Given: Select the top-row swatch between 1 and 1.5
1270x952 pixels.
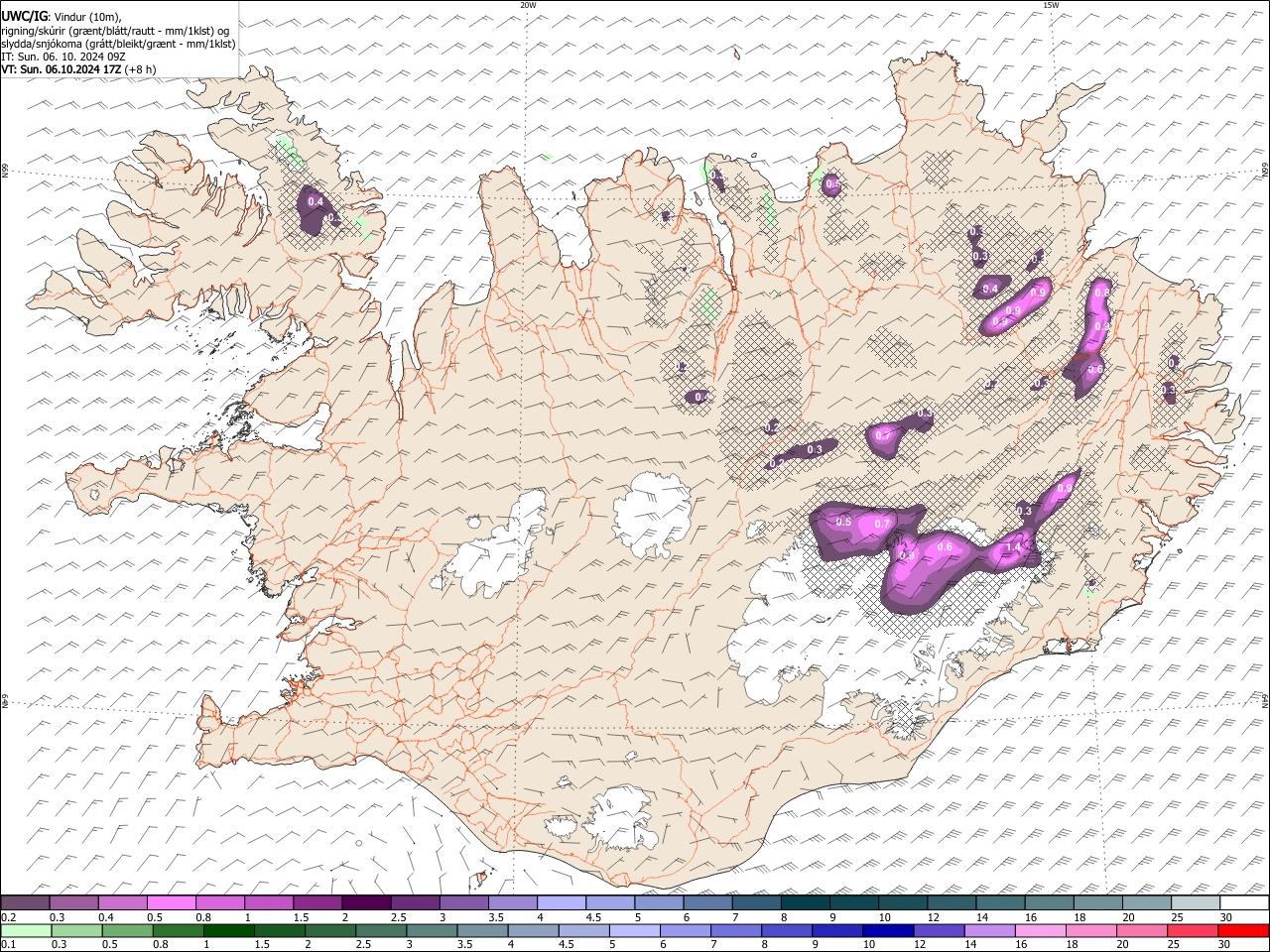Looking at the screenshot, I should click(x=269, y=903).
